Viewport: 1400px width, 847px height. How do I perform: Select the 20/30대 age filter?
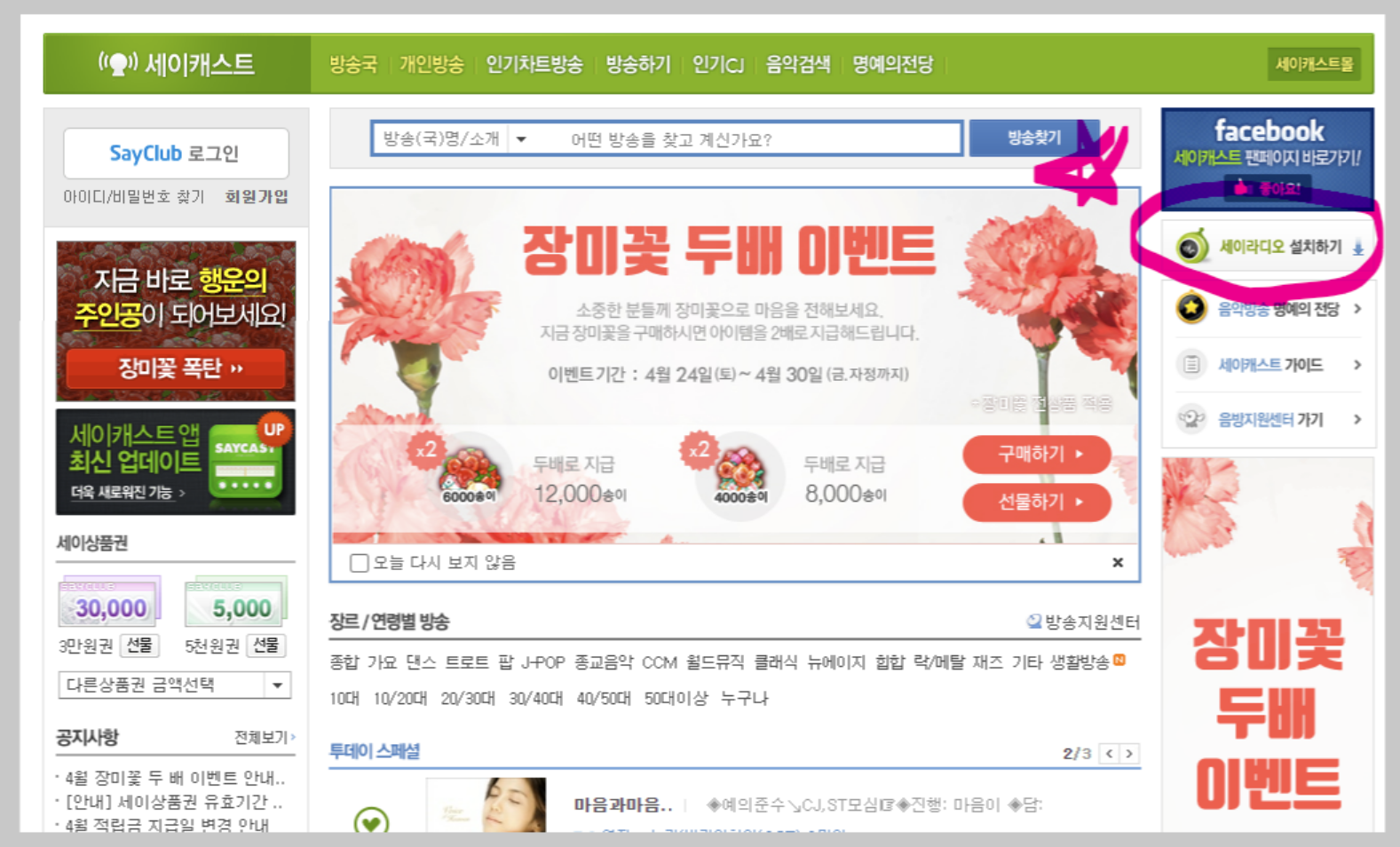point(468,699)
